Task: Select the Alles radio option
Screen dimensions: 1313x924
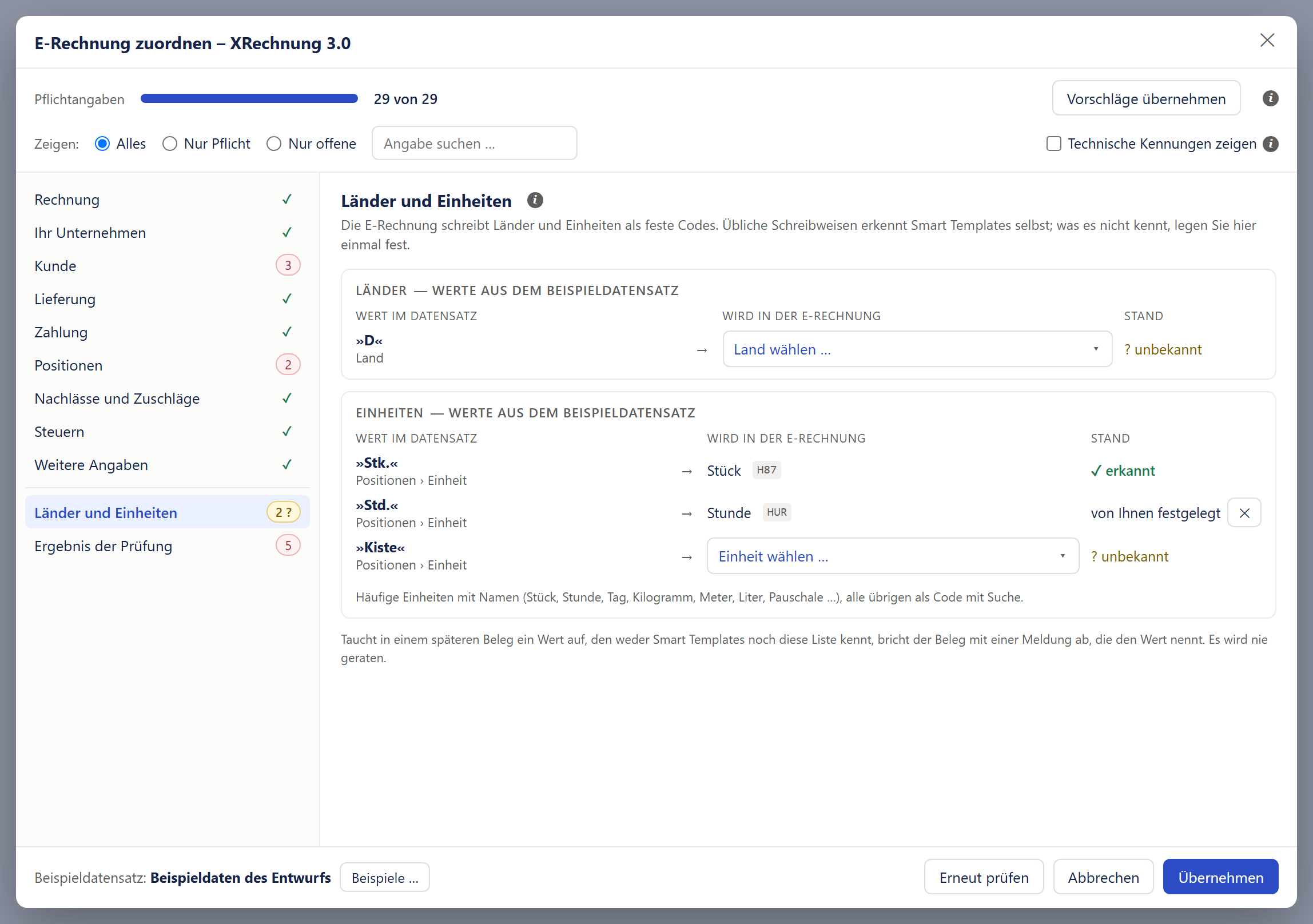Action: click(102, 144)
